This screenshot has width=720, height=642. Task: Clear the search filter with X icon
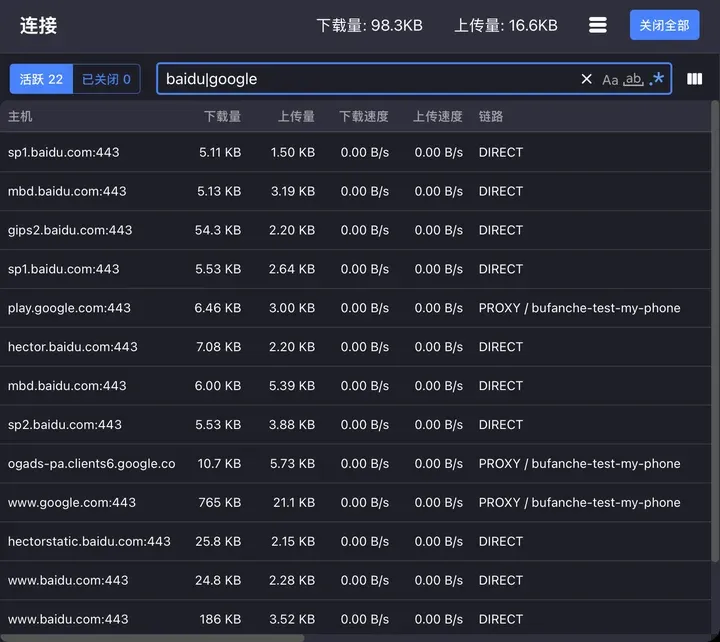tap(586, 79)
